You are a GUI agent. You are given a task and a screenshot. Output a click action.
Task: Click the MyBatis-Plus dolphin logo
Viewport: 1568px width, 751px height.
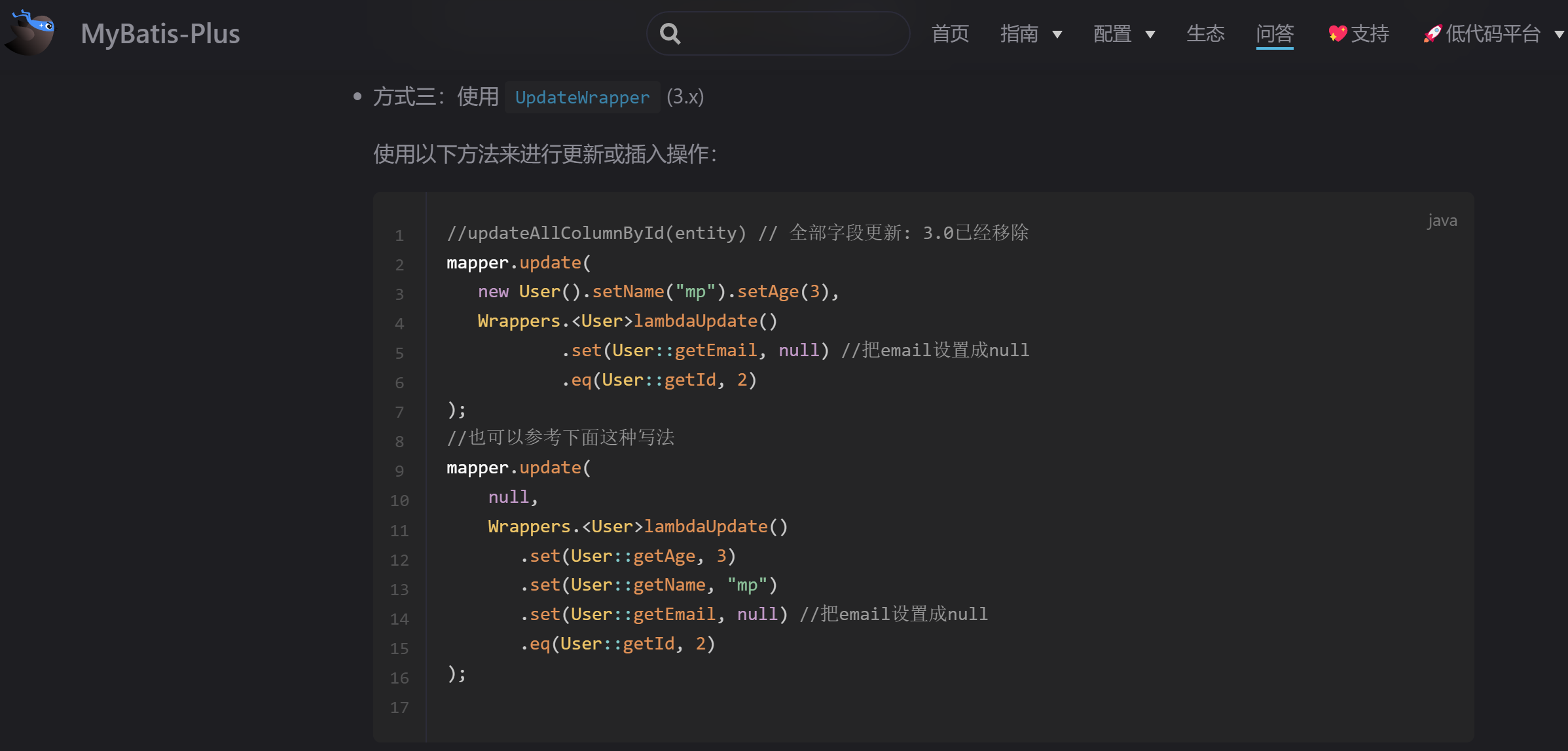29,33
